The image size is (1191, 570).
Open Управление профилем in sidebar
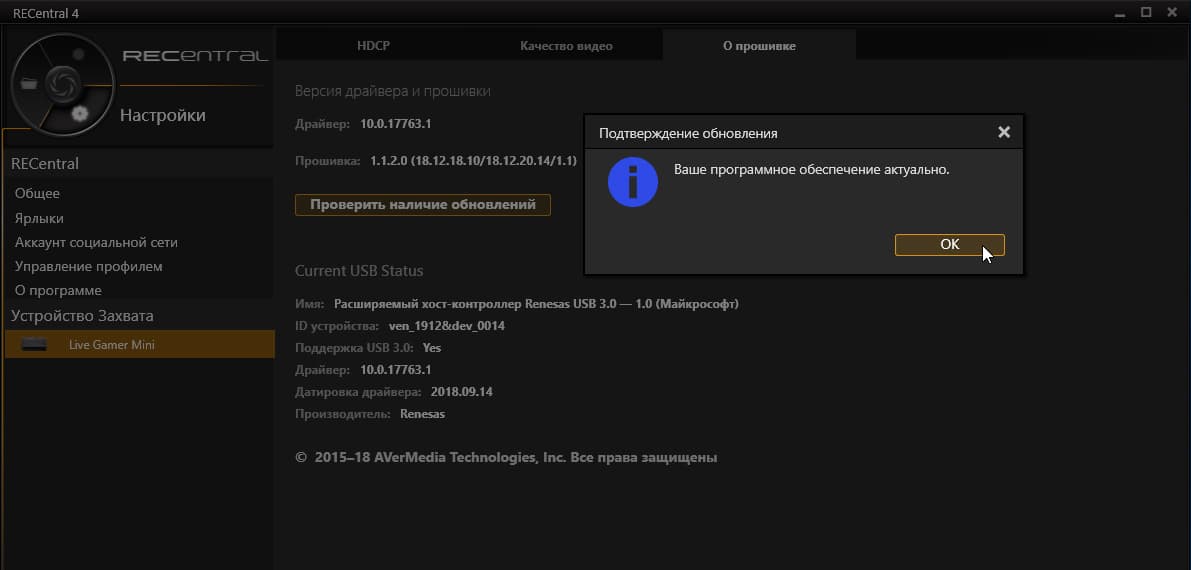point(89,267)
